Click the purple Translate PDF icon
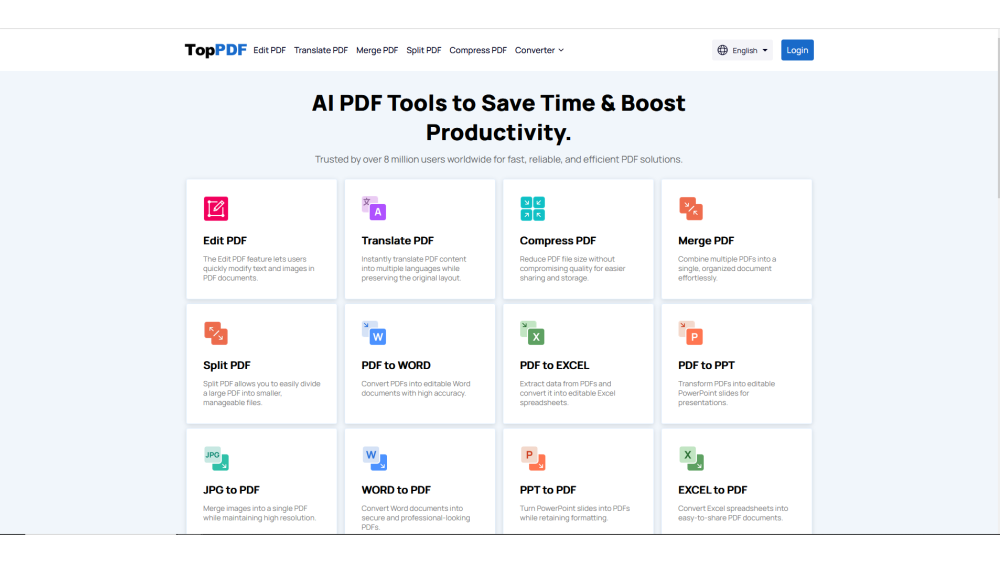The width and height of the screenshot is (1000, 563). [374, 209]
